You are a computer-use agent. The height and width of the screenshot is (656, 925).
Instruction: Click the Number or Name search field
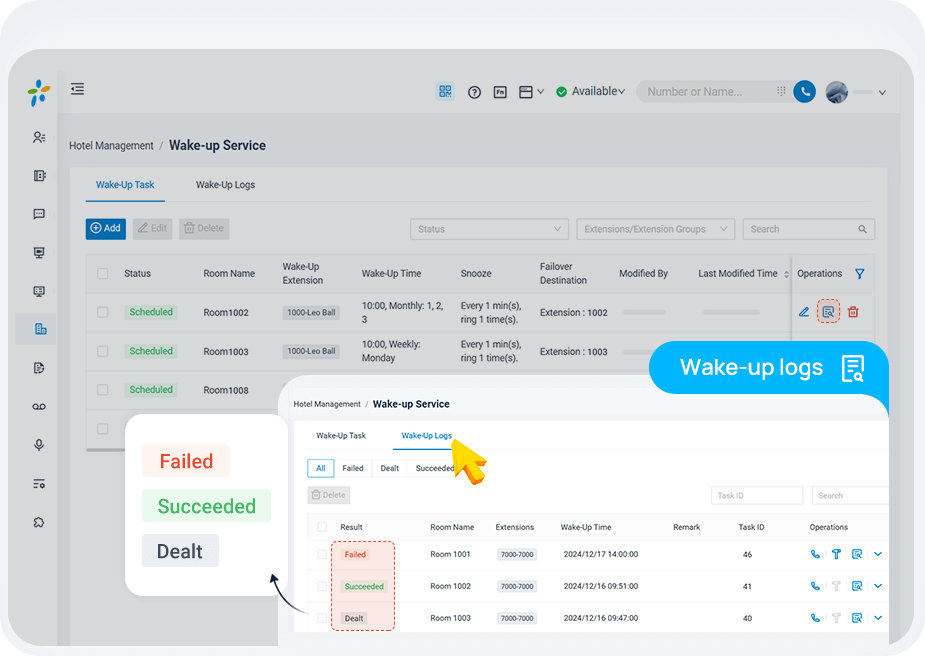coord(708,92)
